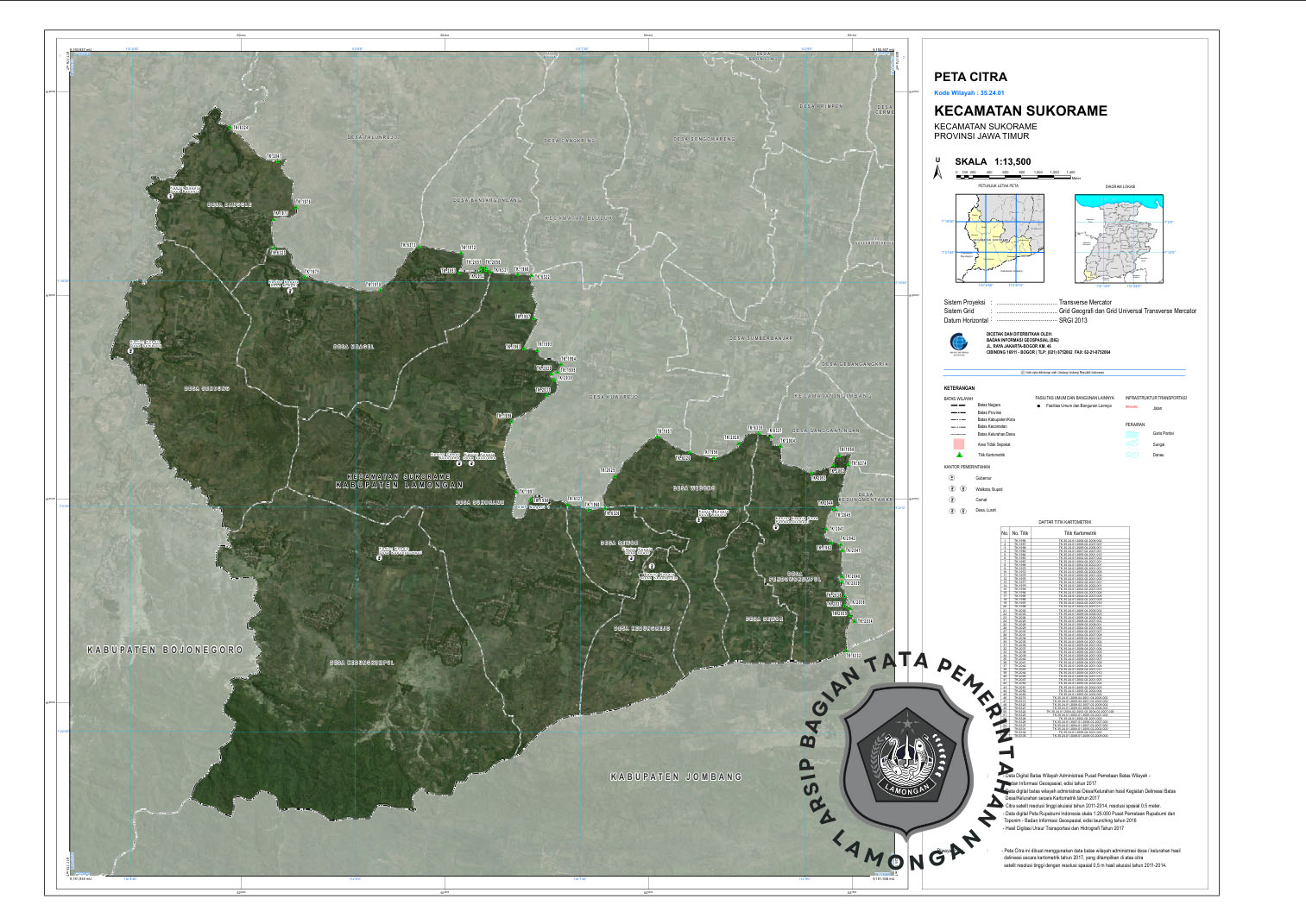Image resolution: width=1306 pixels, height=924 pixels.
Task: Open the Petunjuk Letak Peta inset map
Action: point(1000,238)
